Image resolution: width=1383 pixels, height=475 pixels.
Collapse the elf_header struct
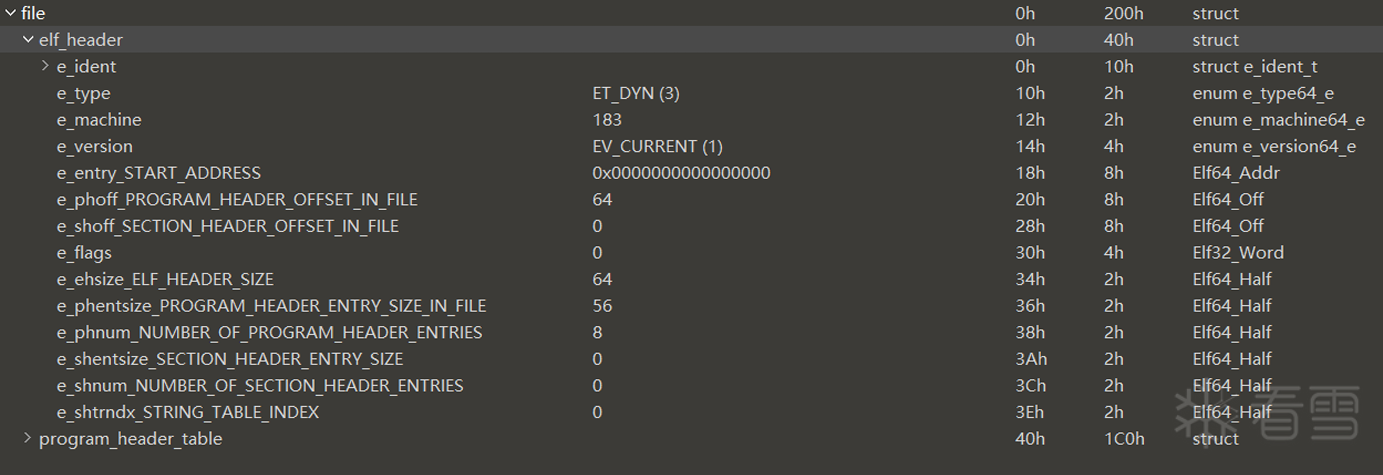[28, 40]
